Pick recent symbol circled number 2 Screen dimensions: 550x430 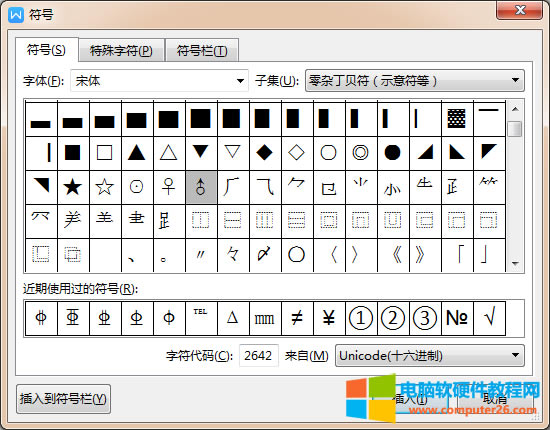[x=393, y=318]
